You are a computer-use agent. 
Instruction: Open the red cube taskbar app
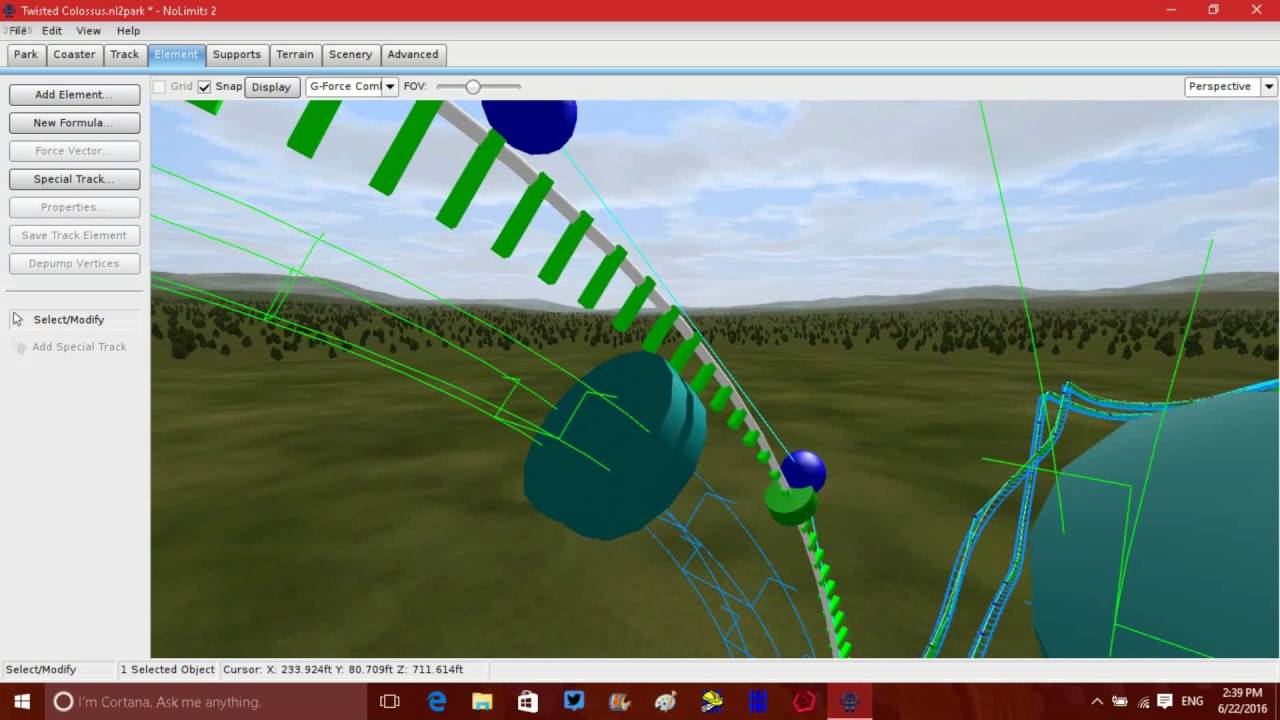[804, 702]
